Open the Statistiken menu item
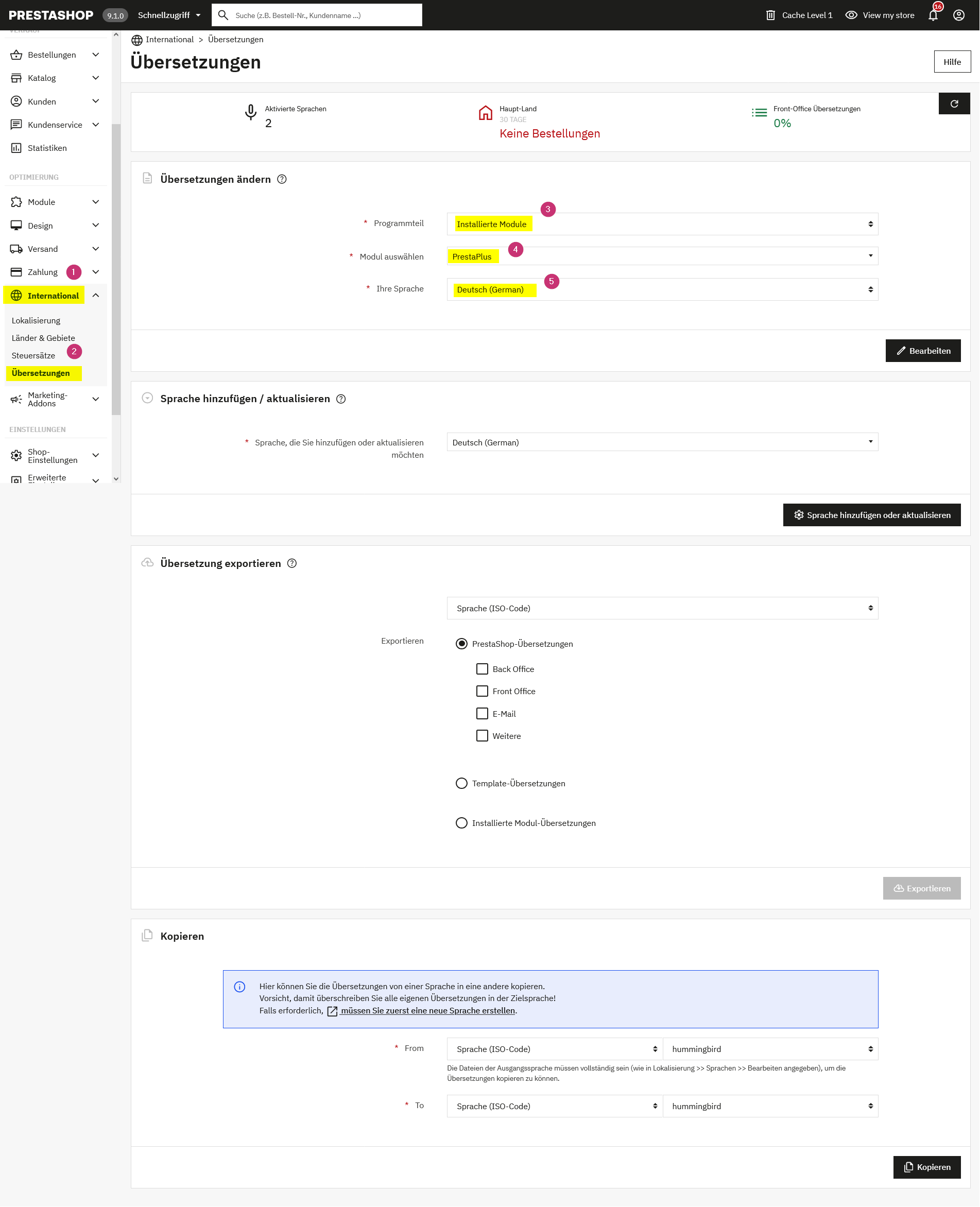 (47, 148)
